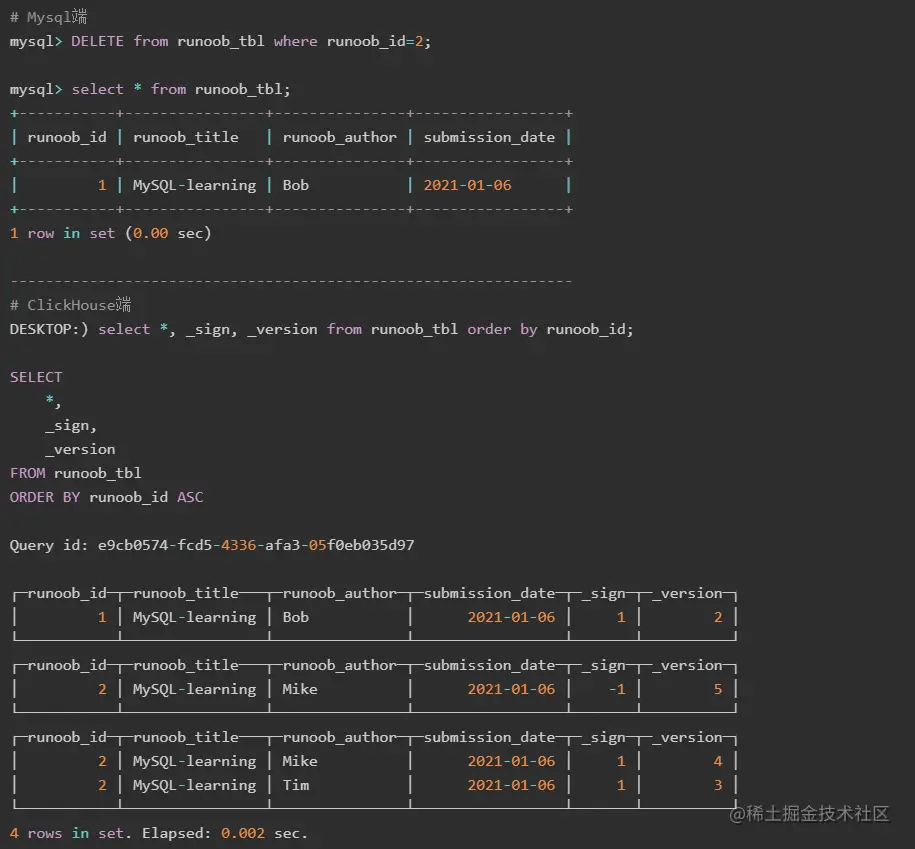Image resolution: width=915 pixels, height=849 pixels.
Task: Click version value 3 in Tim's row
Action: point(718,785)
